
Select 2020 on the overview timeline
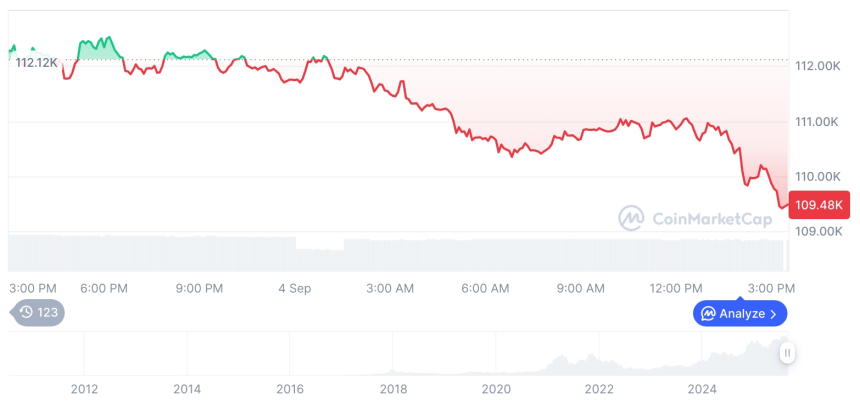pos(496,388)
